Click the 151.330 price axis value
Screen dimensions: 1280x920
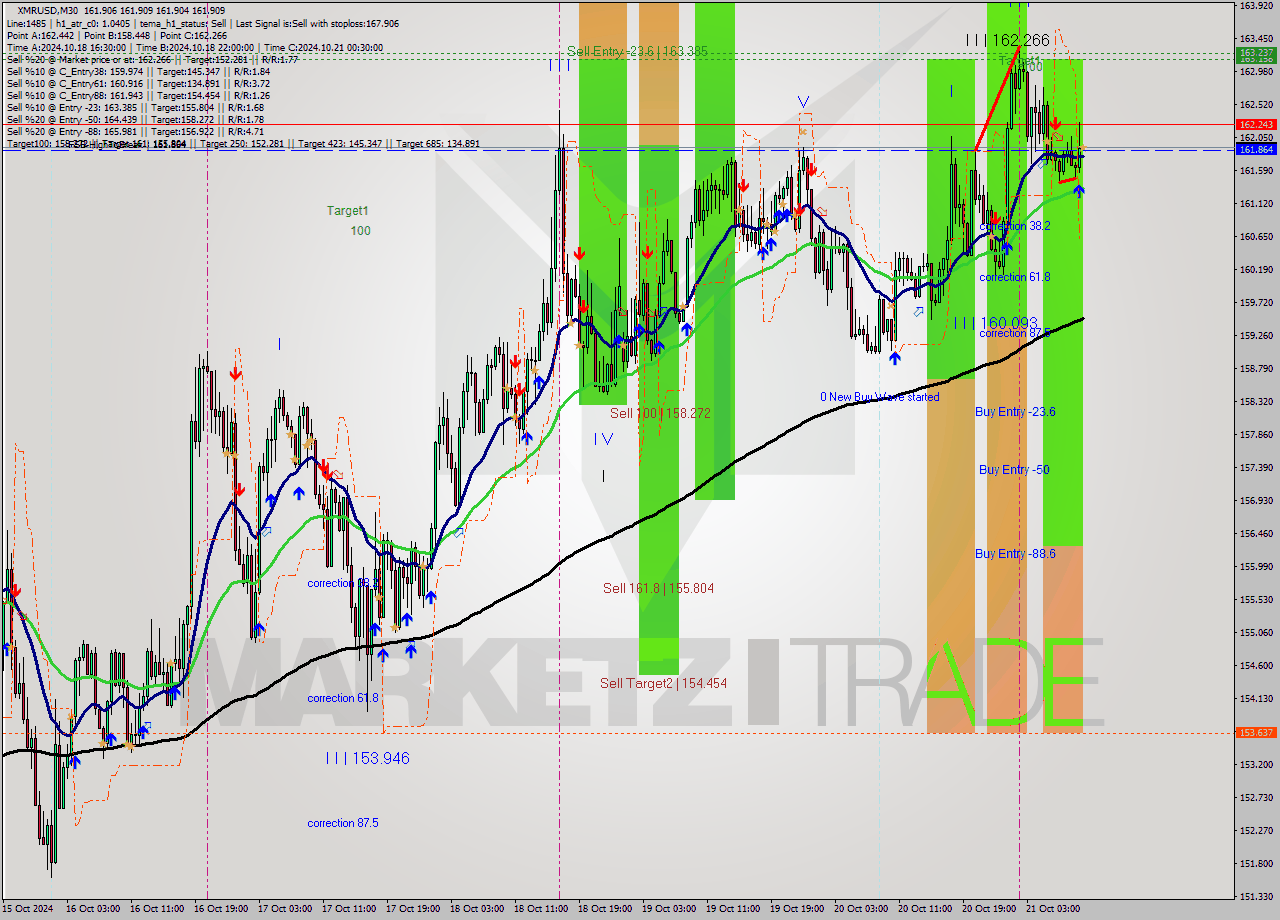[1256, 897]
